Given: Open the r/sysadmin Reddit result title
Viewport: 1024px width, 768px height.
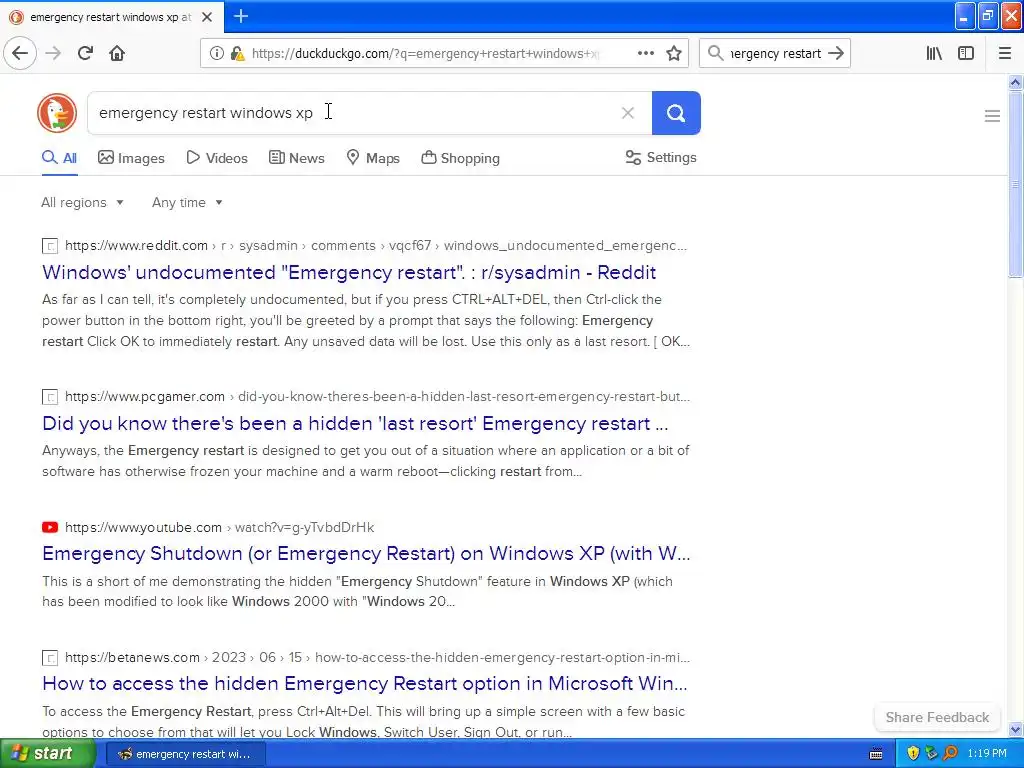Looking at the screenshot, I should tap(349, 272).
